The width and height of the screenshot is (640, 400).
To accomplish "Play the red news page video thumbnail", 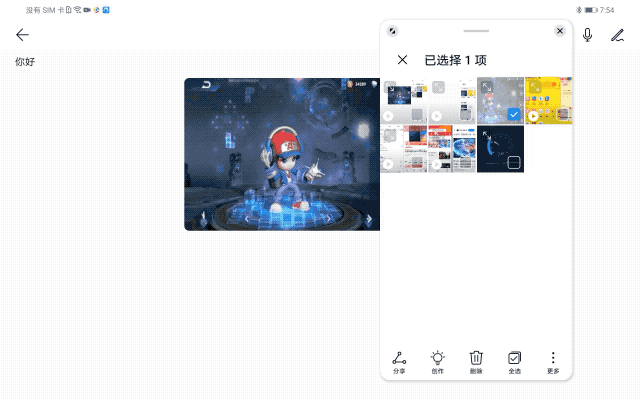I will (436, 164).
